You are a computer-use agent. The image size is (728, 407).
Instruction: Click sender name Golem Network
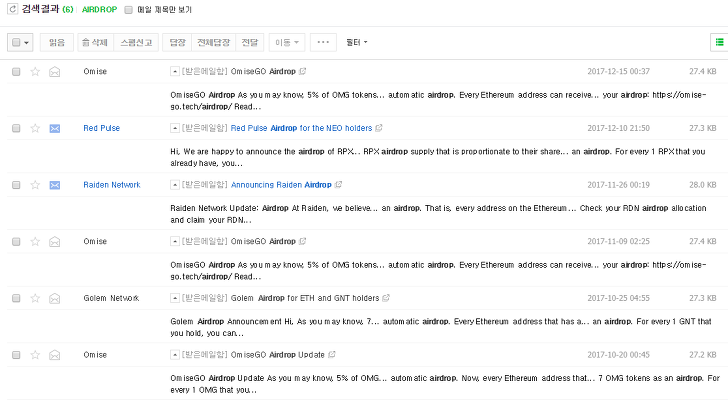[x=111, y=298]
